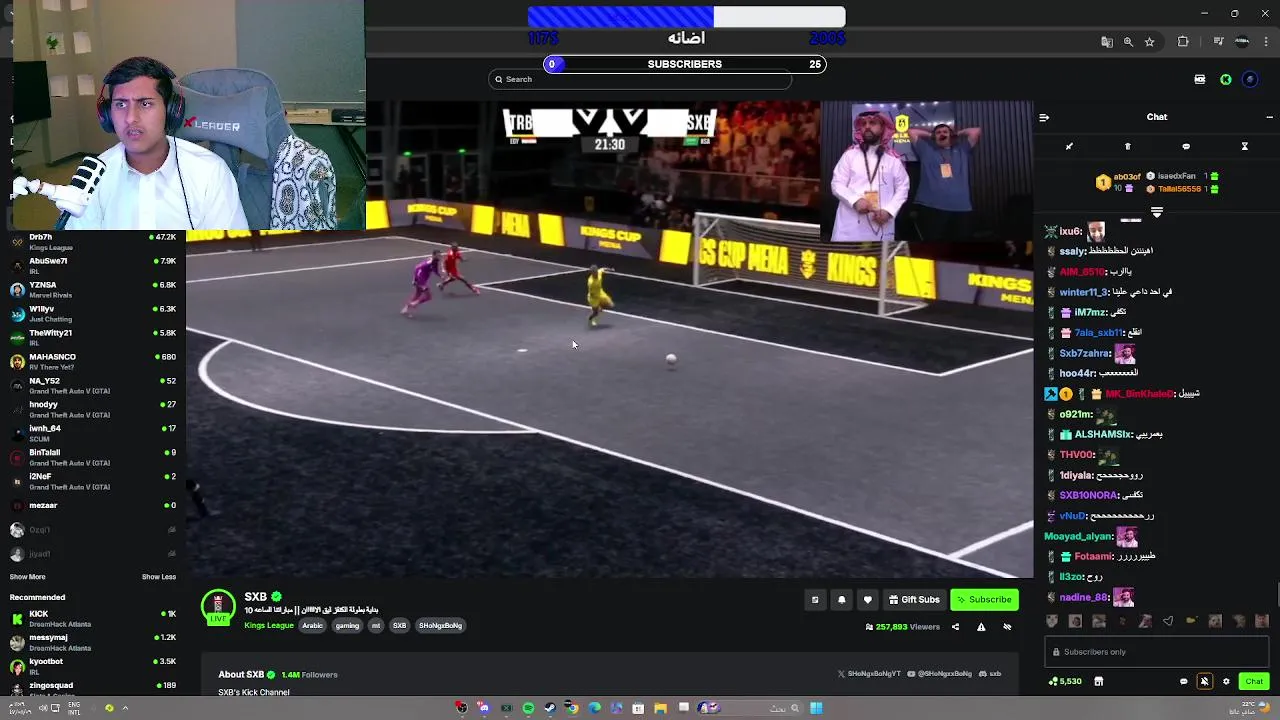
Task: Click the green Chat send button
Action: (1254, 681)
